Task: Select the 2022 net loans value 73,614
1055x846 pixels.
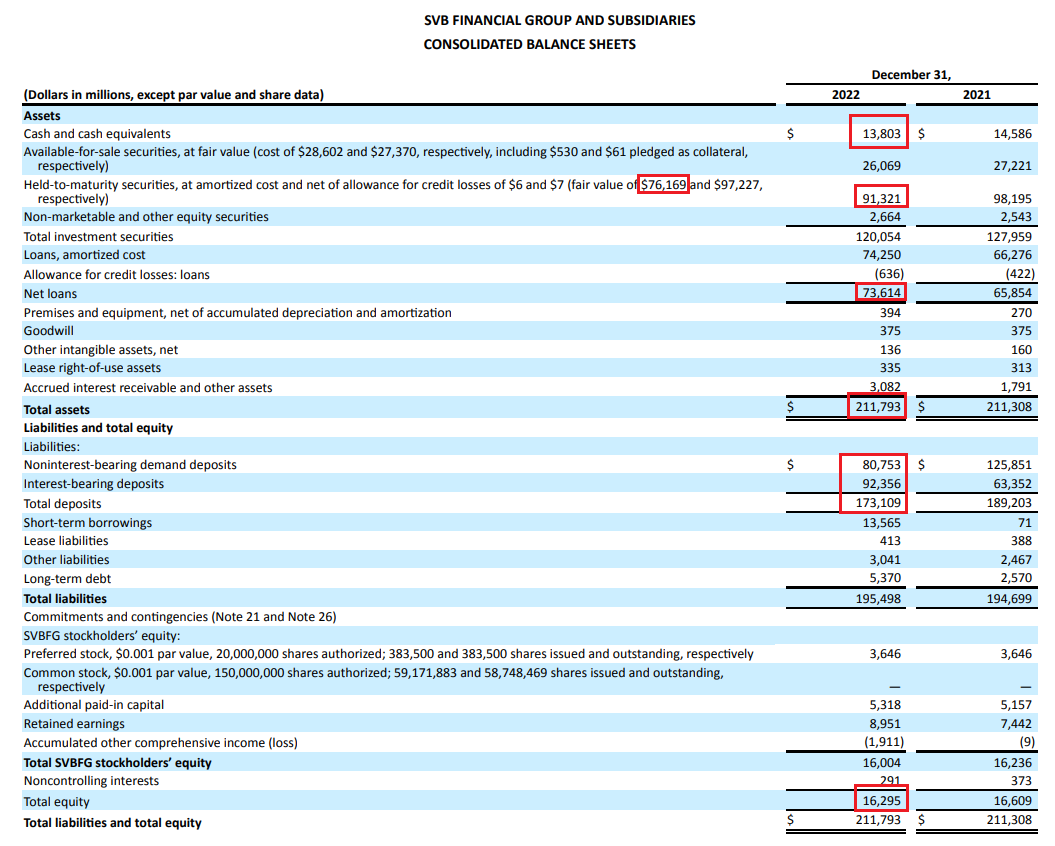Action: point(881,293)
